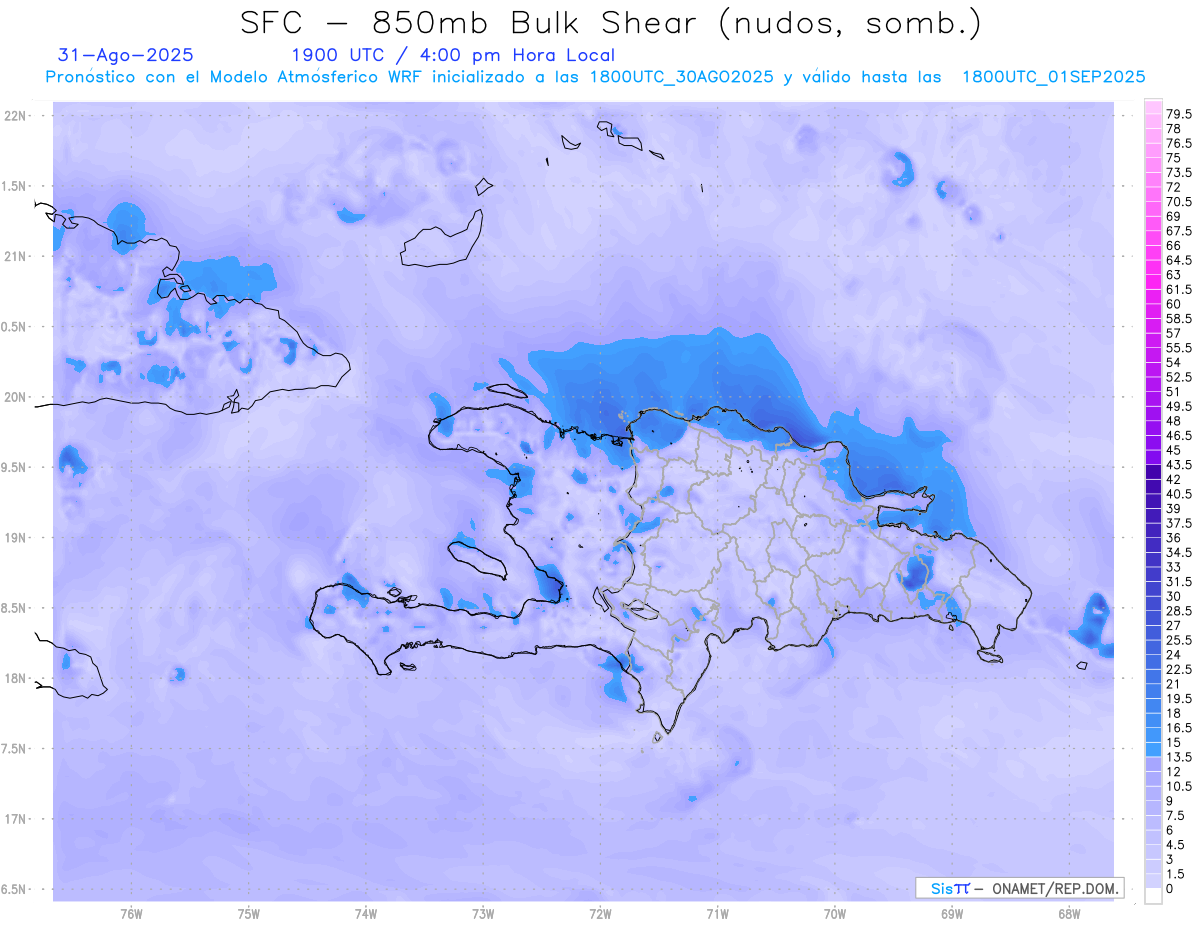Click the legend swatch between 61.5 and 63
This screenshot has width=1200, height=927.
point(1153,283)
